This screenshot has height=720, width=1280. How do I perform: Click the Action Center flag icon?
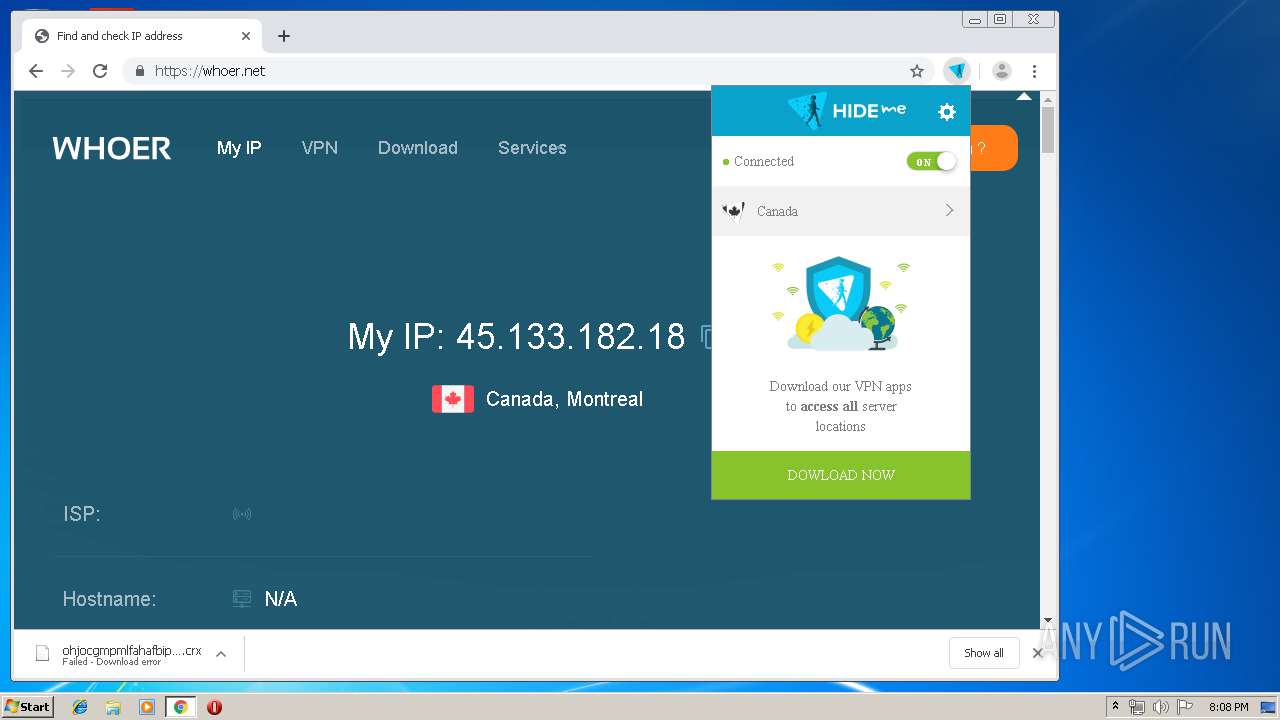[1184, 707]
